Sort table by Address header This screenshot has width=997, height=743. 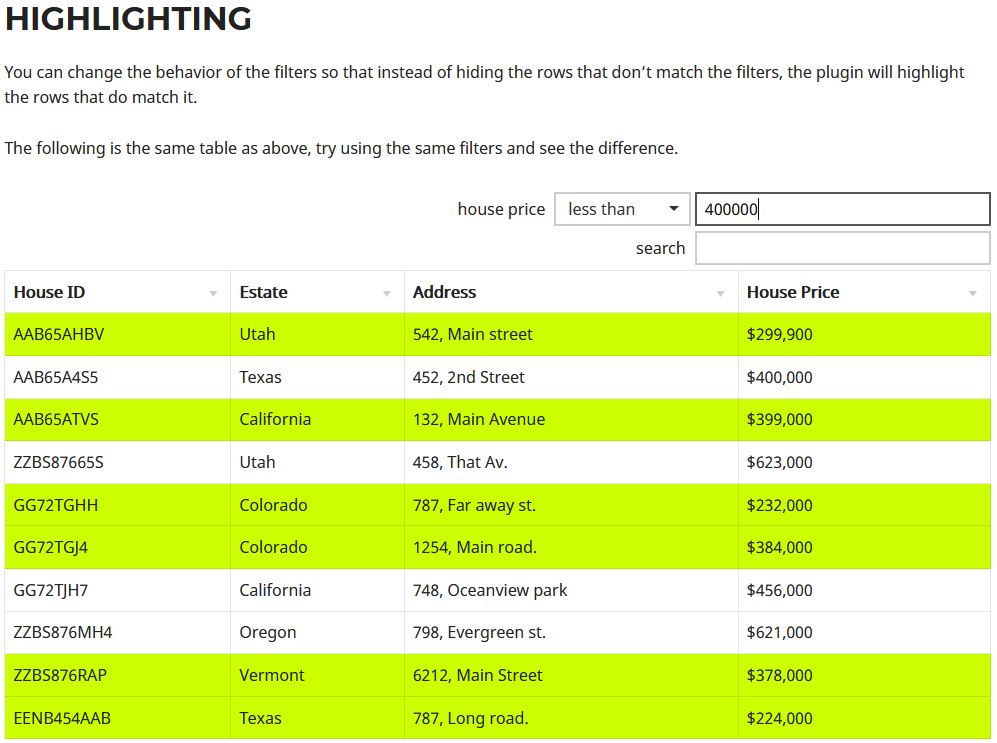[x=445, y=292]
